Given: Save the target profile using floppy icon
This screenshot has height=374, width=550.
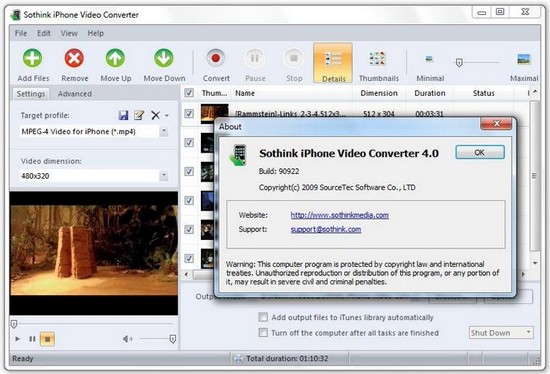Looking at the screenshot, I should [123, 115].
